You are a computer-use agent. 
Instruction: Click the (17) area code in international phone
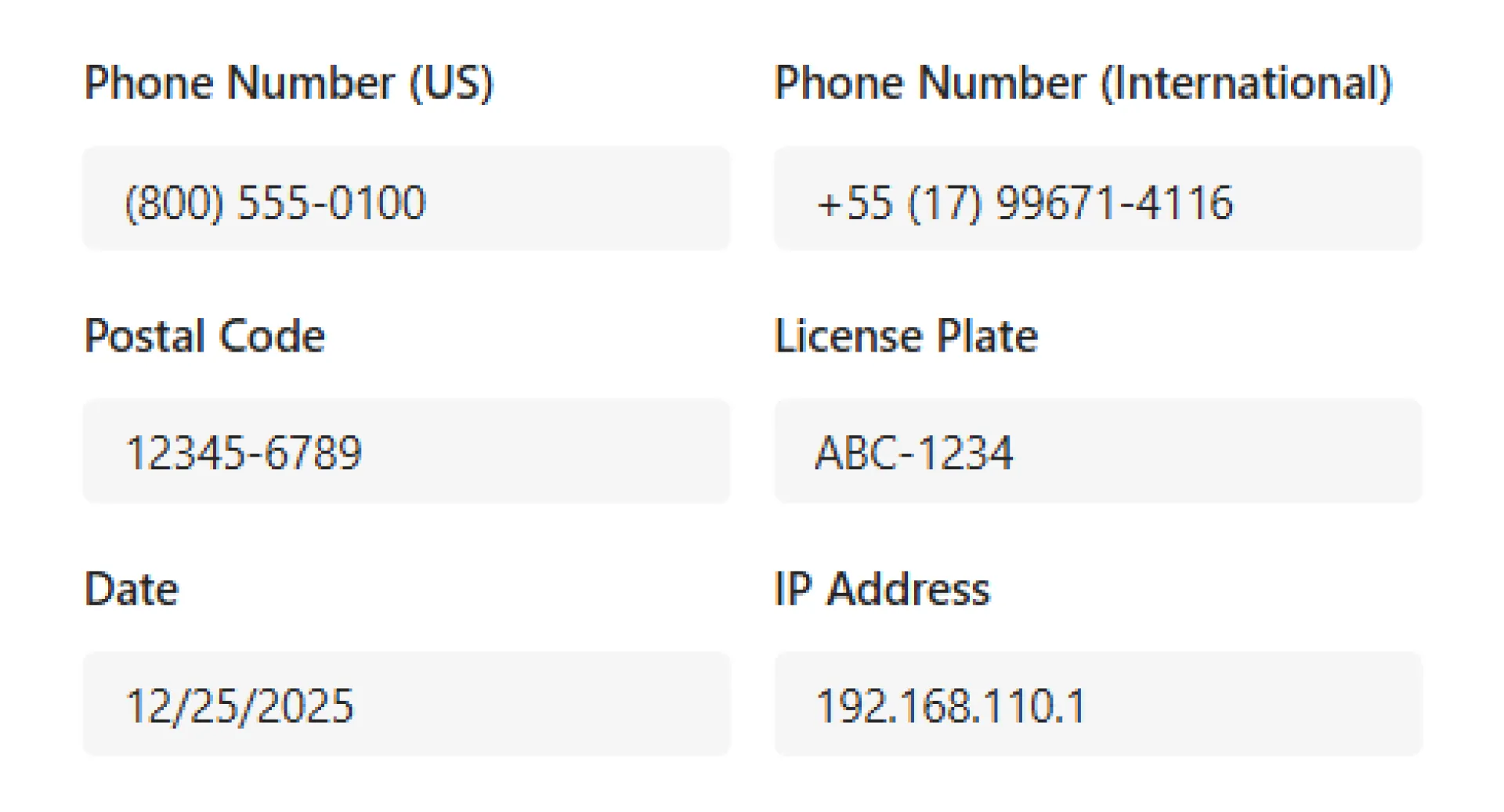tap(944, 203)
